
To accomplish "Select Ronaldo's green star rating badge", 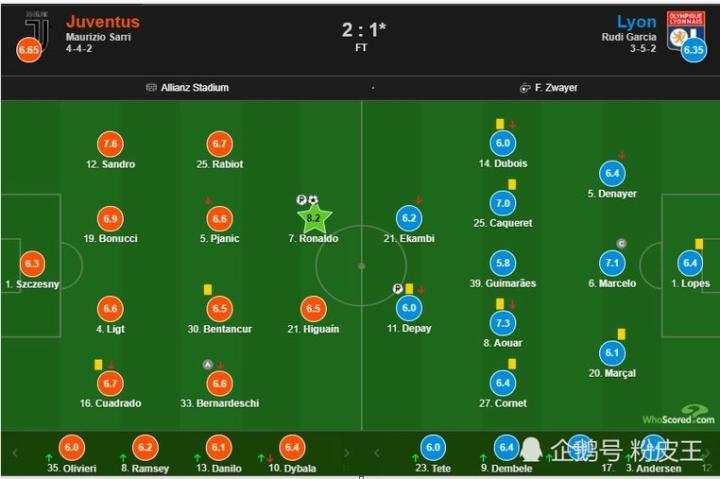I will tap(314, 217).
